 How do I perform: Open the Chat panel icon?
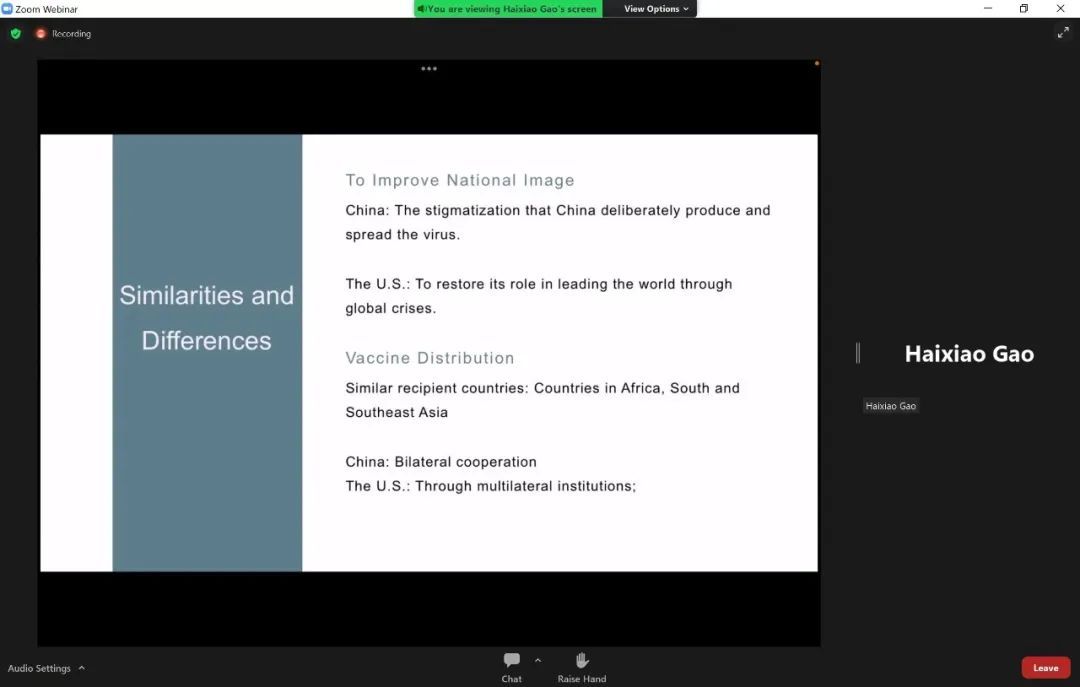click(512, 660)
